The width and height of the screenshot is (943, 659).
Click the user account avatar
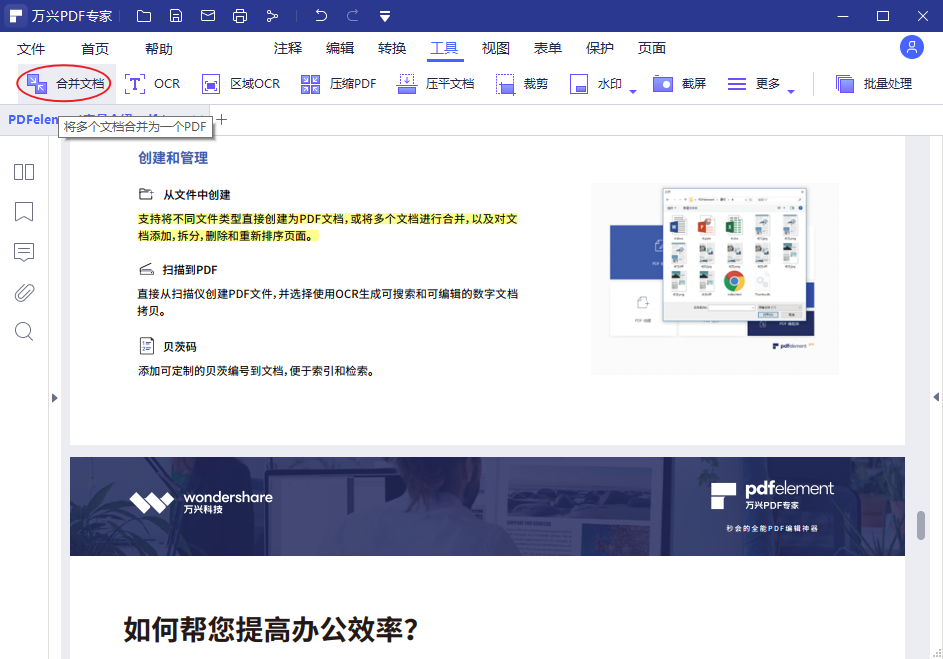tap(911, 47)
